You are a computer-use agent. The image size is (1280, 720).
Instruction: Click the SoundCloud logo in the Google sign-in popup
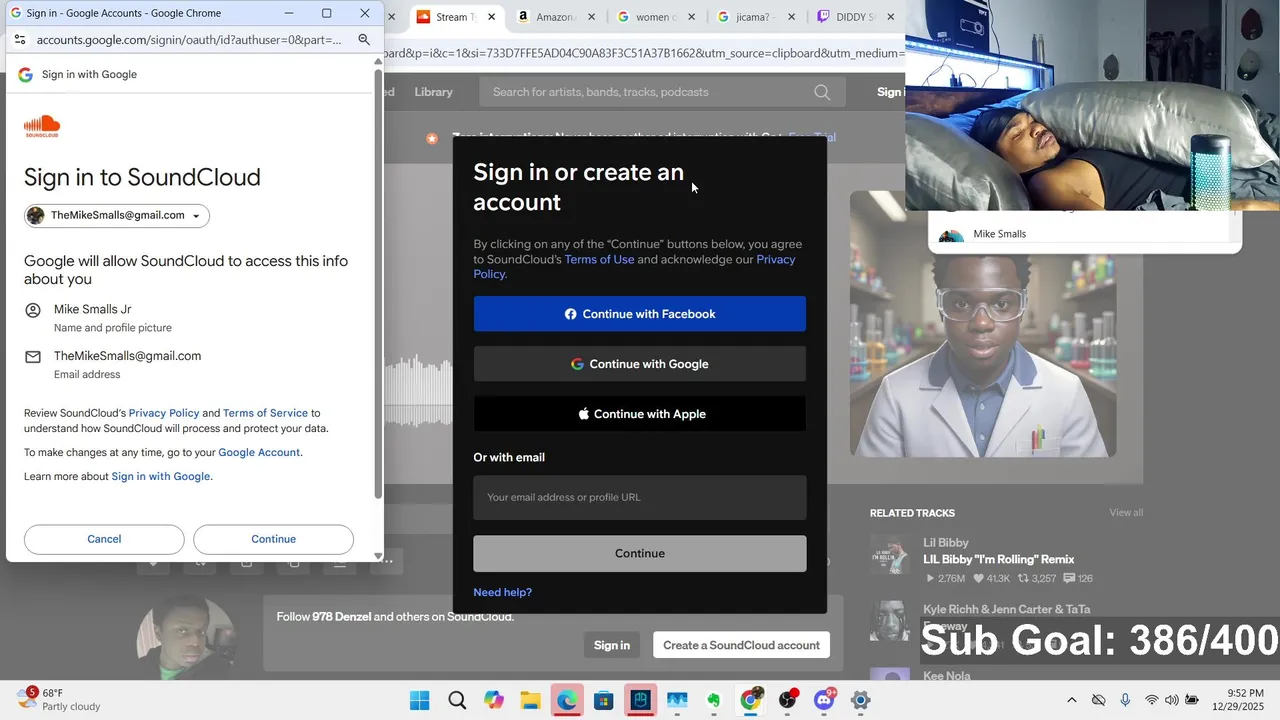pyautogui.click(x=42, y=126)
